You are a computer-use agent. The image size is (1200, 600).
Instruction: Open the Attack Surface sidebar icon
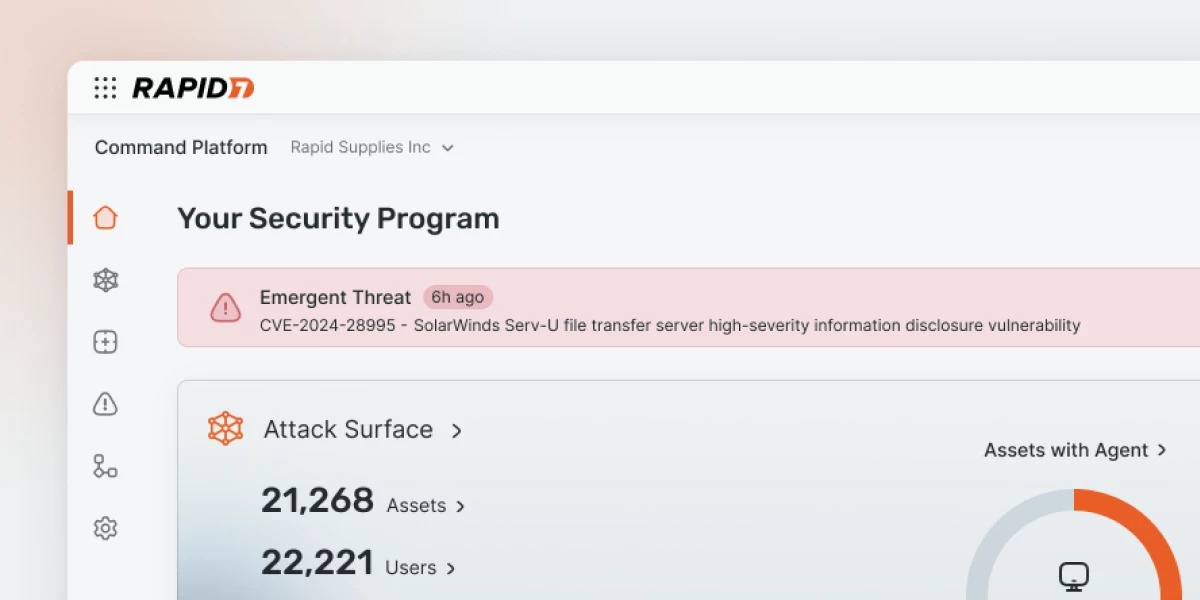(105, 280)
